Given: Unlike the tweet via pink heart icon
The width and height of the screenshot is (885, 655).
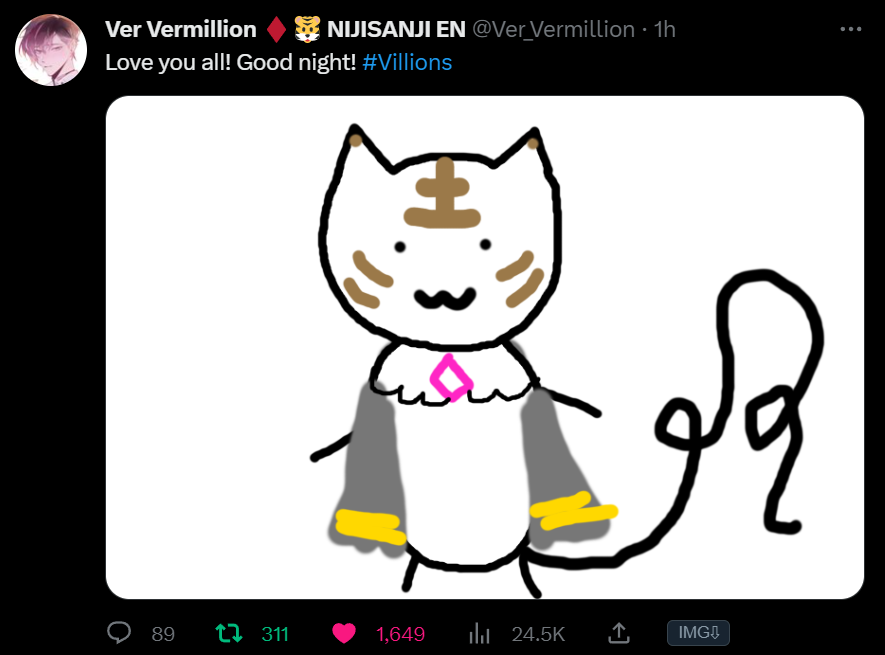Looking at the screenshot, I should (x=344, y=634).
